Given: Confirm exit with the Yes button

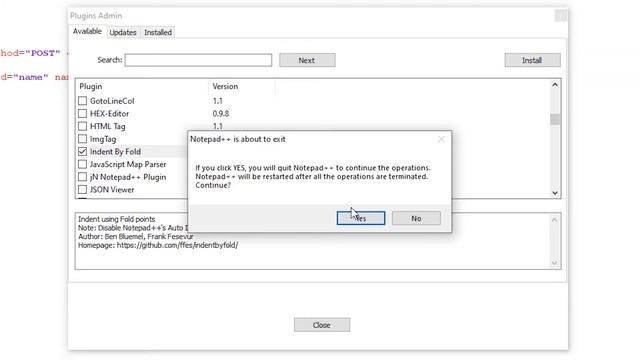Looking at the screenshot, I should pos(361,218).
